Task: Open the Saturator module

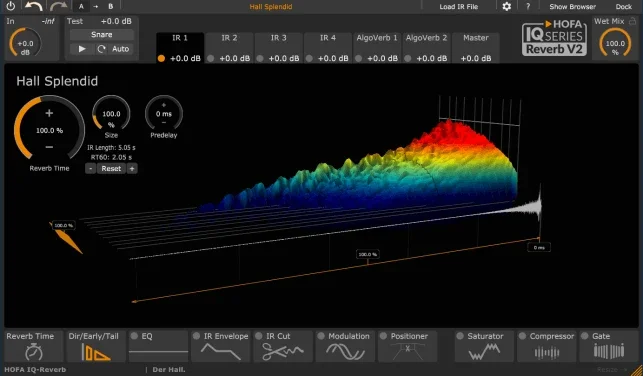Action: (x=484, y=346)
